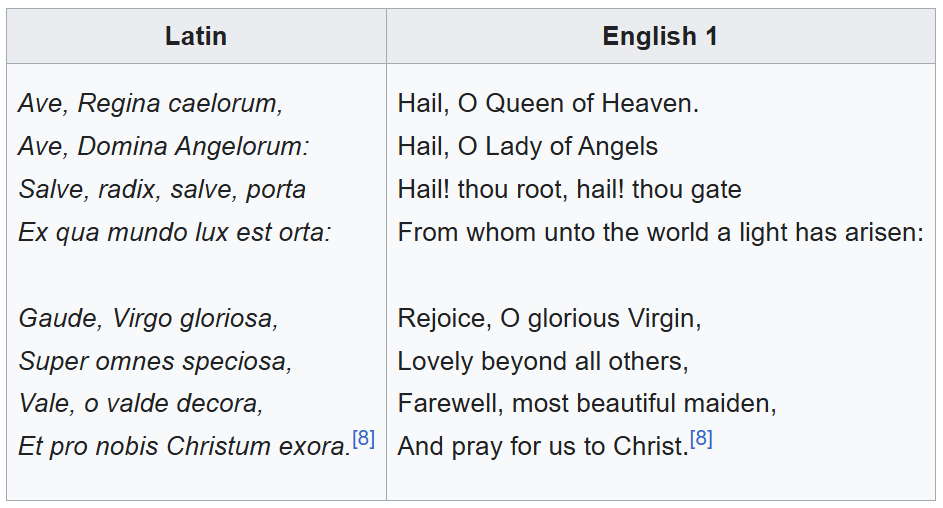
Task: Select the line 'Ave, Domina Angelorum'
Action: 164,146
